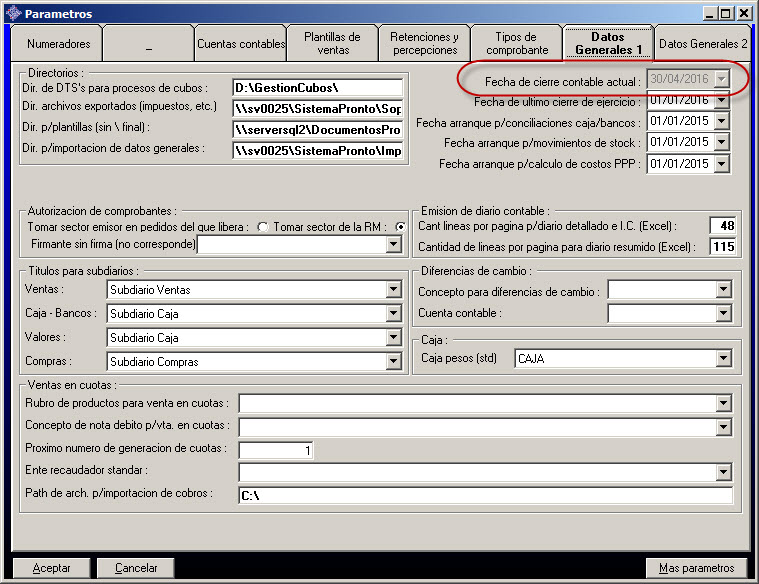Open 'Fecha de ultimo cierre de ejercicio' date dropdown

tap(722, 100)
